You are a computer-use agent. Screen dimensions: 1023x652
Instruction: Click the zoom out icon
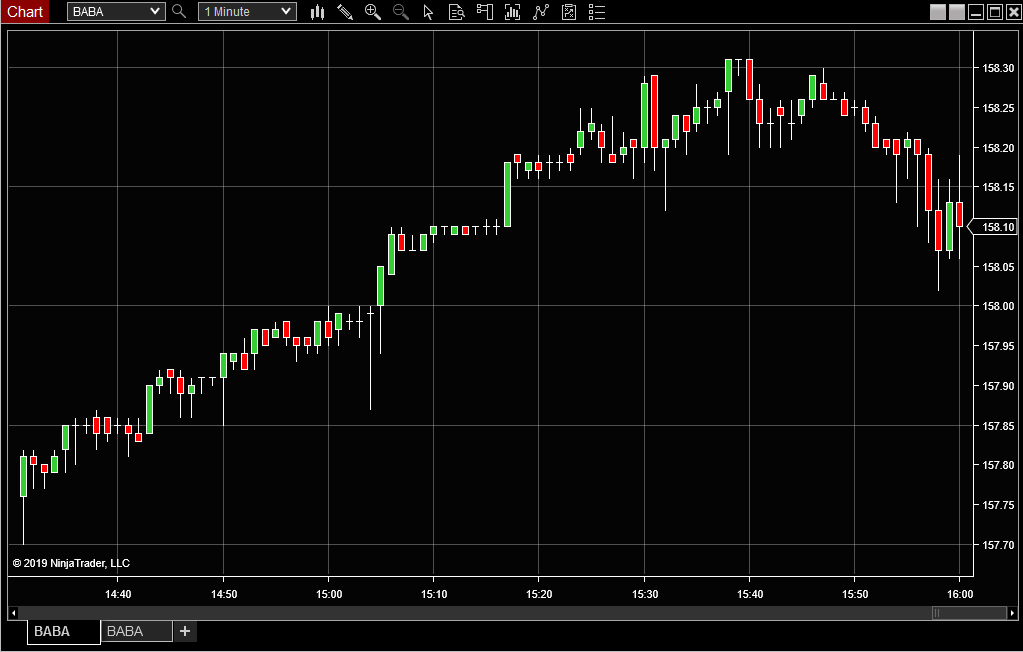click(x=401, y=12)
